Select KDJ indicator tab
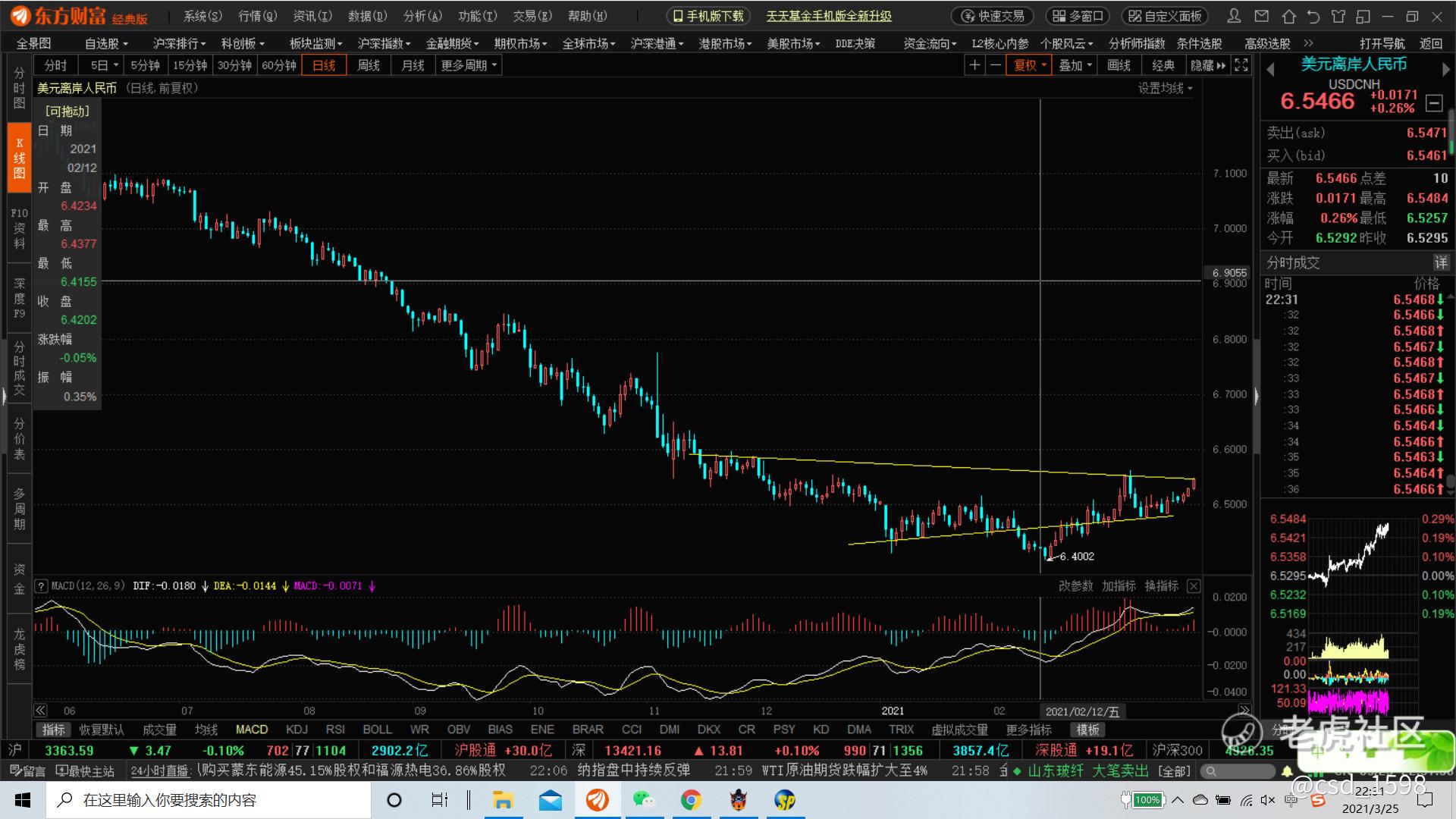Image resolution: width=1456 pixels, height=819 pixels. click(297, 730)
